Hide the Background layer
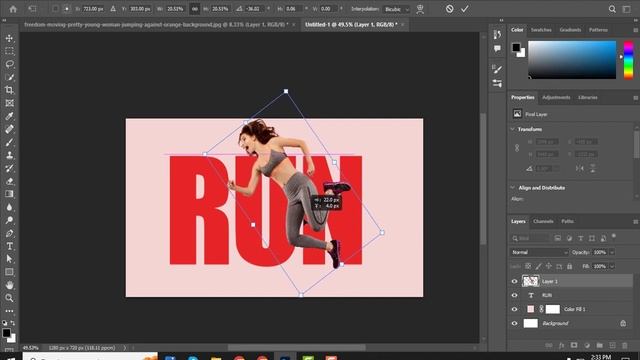 (x=514, y=323)
